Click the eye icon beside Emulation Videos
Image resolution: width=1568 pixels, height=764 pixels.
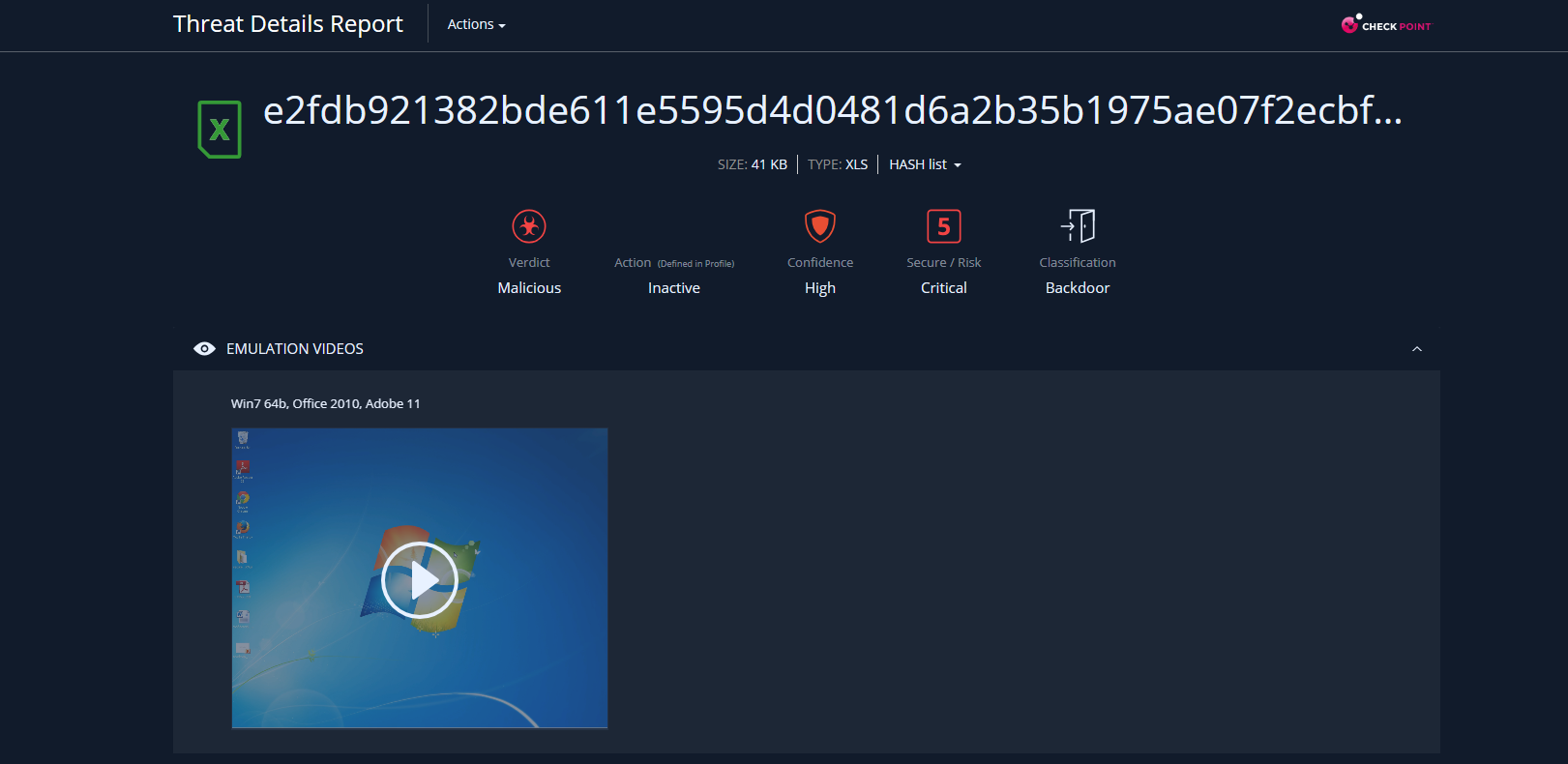(204, 349)
